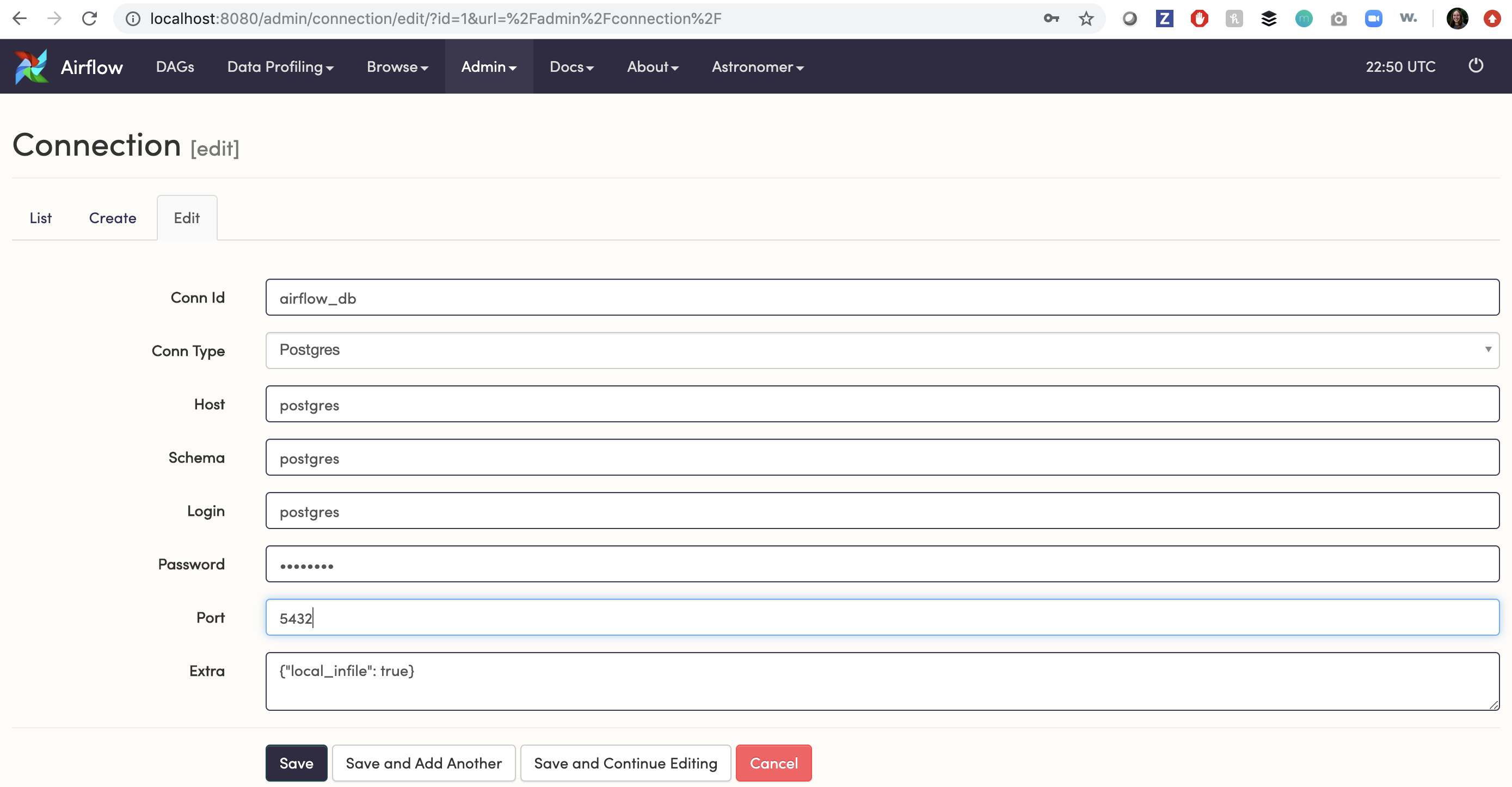Viewport: 1512px width, 787px height.
Task: Click the saved password key icon
Action: (1050, 19)
